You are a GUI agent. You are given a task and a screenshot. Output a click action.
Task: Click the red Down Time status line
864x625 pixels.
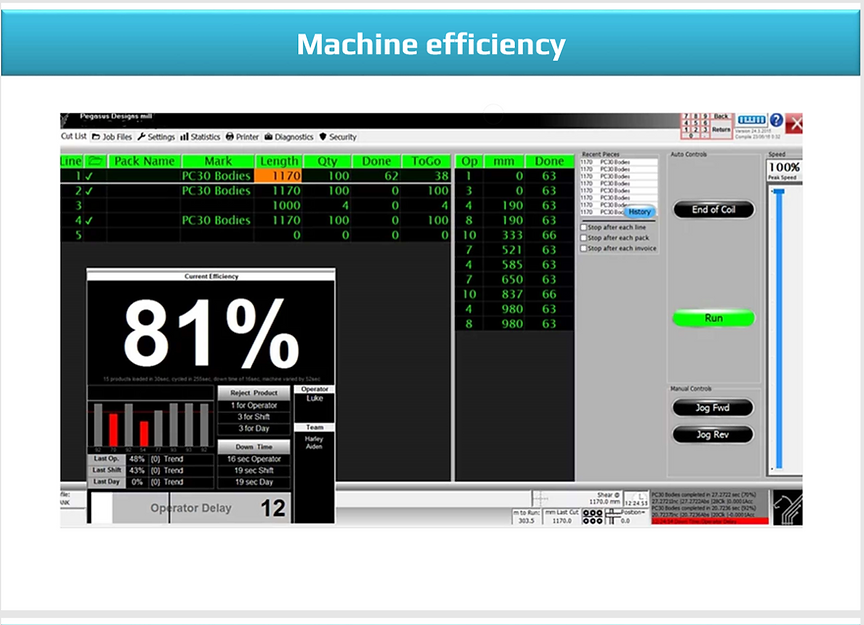pos(710,521)
